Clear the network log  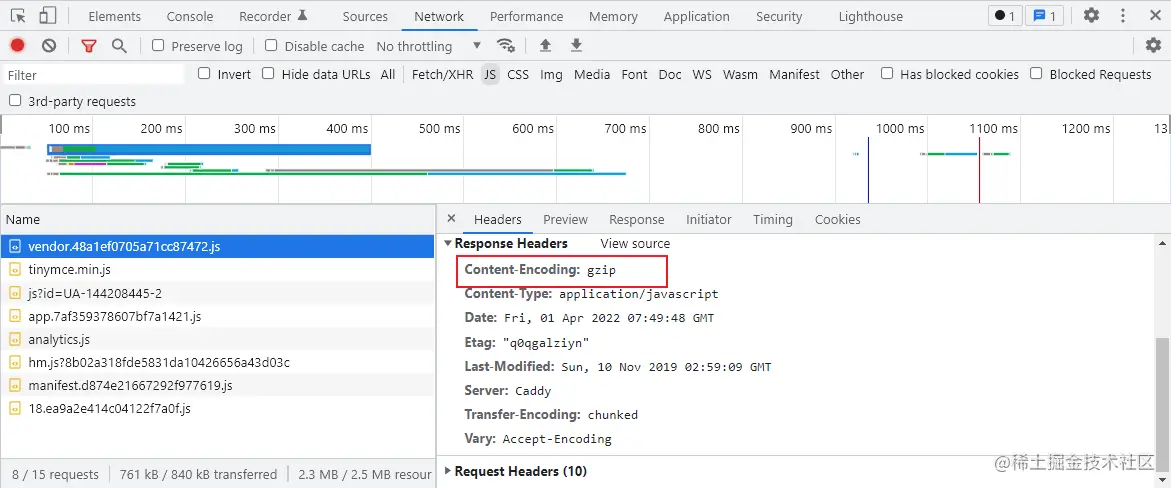point(49,46)
